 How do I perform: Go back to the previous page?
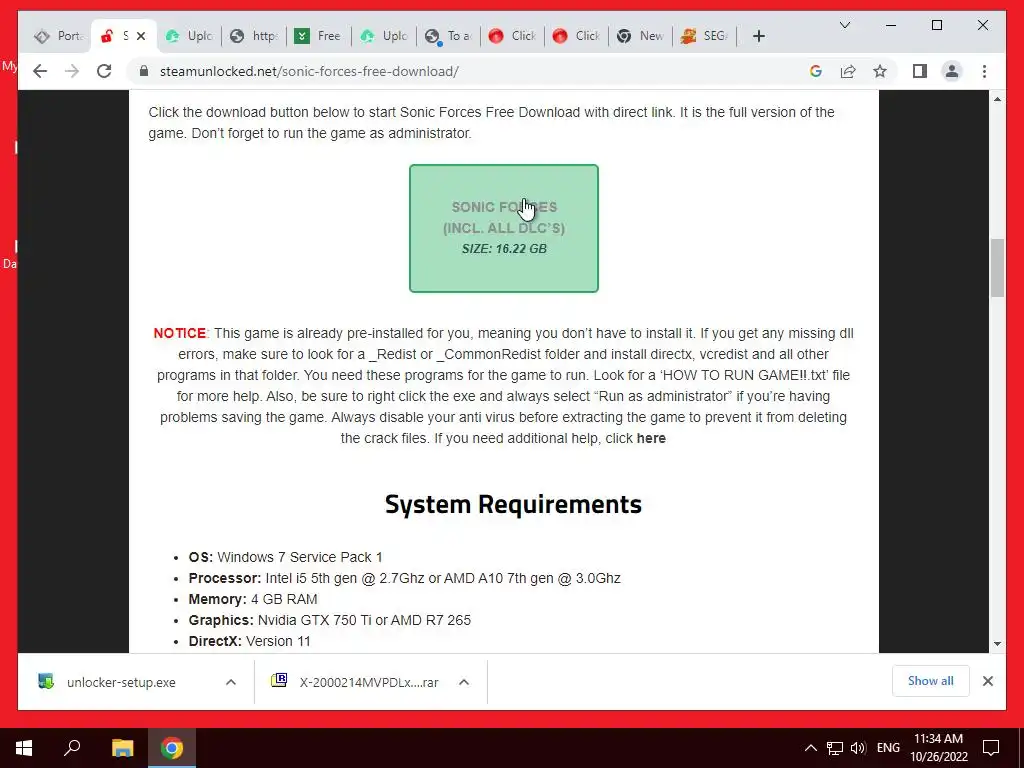[x=40, y=71]
